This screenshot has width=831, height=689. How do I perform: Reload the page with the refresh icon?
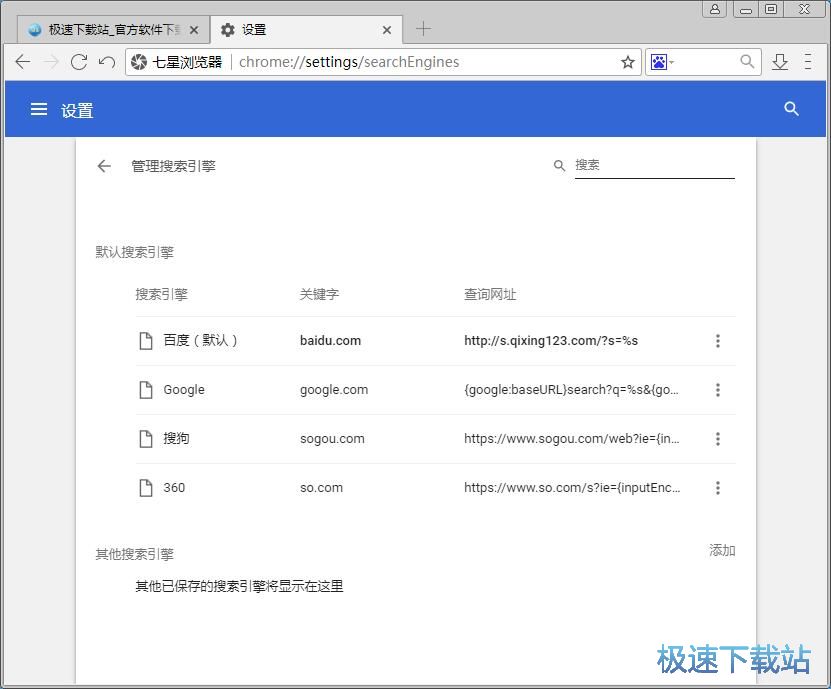(79, 62)
